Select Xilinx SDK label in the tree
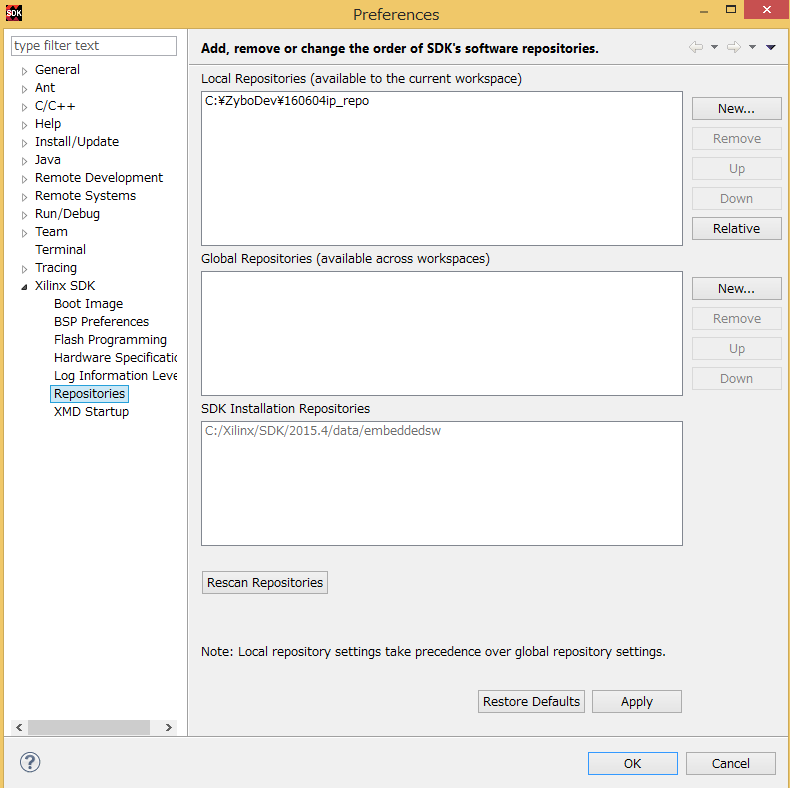The width and height of the screenshot is (790, 788). (64, 286)
